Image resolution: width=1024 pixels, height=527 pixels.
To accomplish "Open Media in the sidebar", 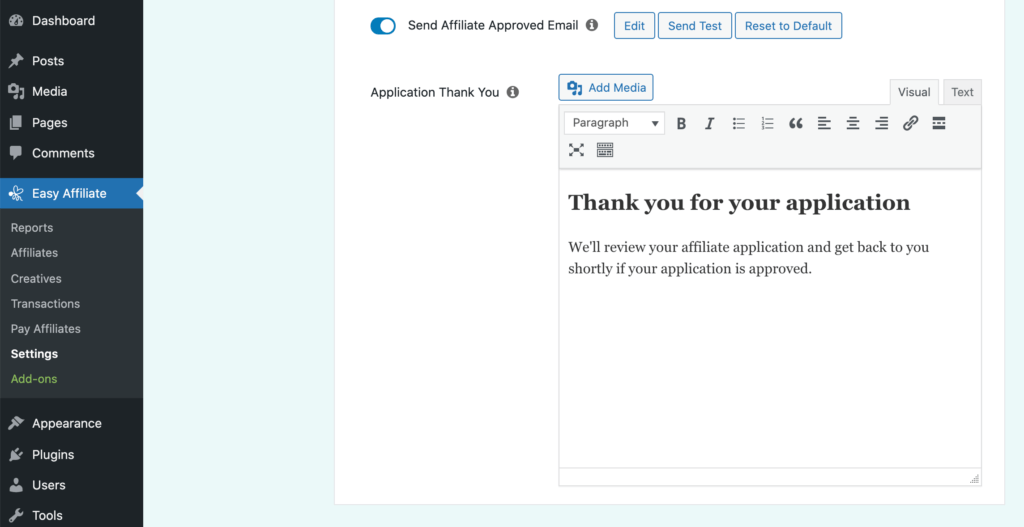I will click(72, 91).
